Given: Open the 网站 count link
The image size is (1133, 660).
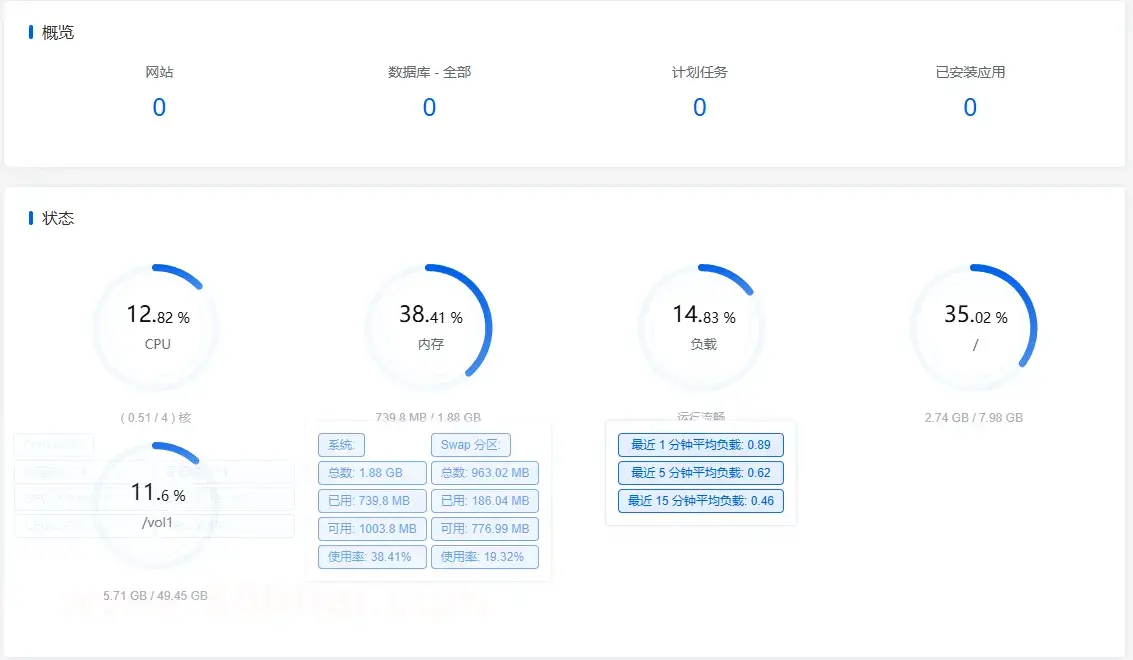Looking at the screenshot, I should 159,108.
